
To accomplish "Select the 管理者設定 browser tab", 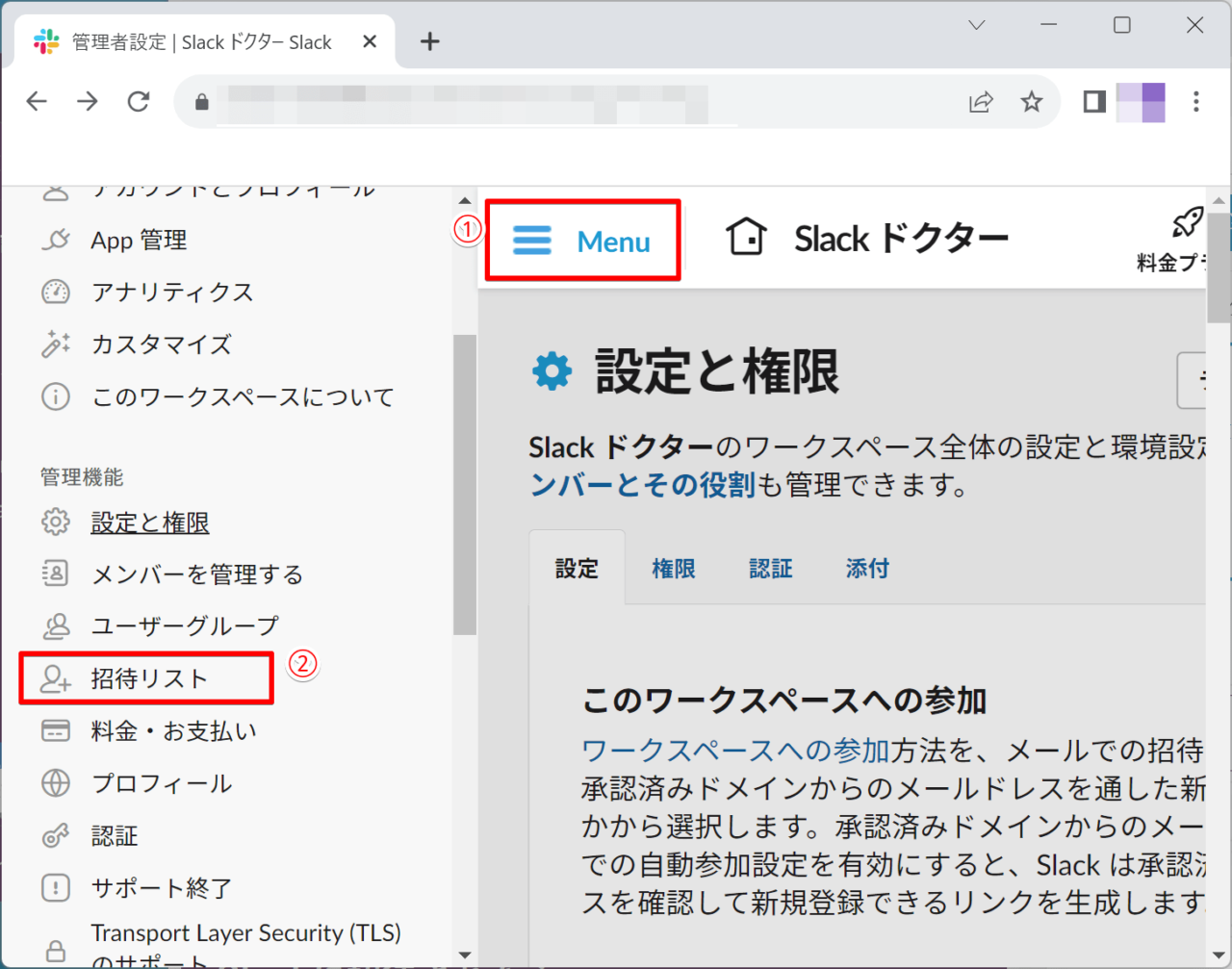I will 202,41.
